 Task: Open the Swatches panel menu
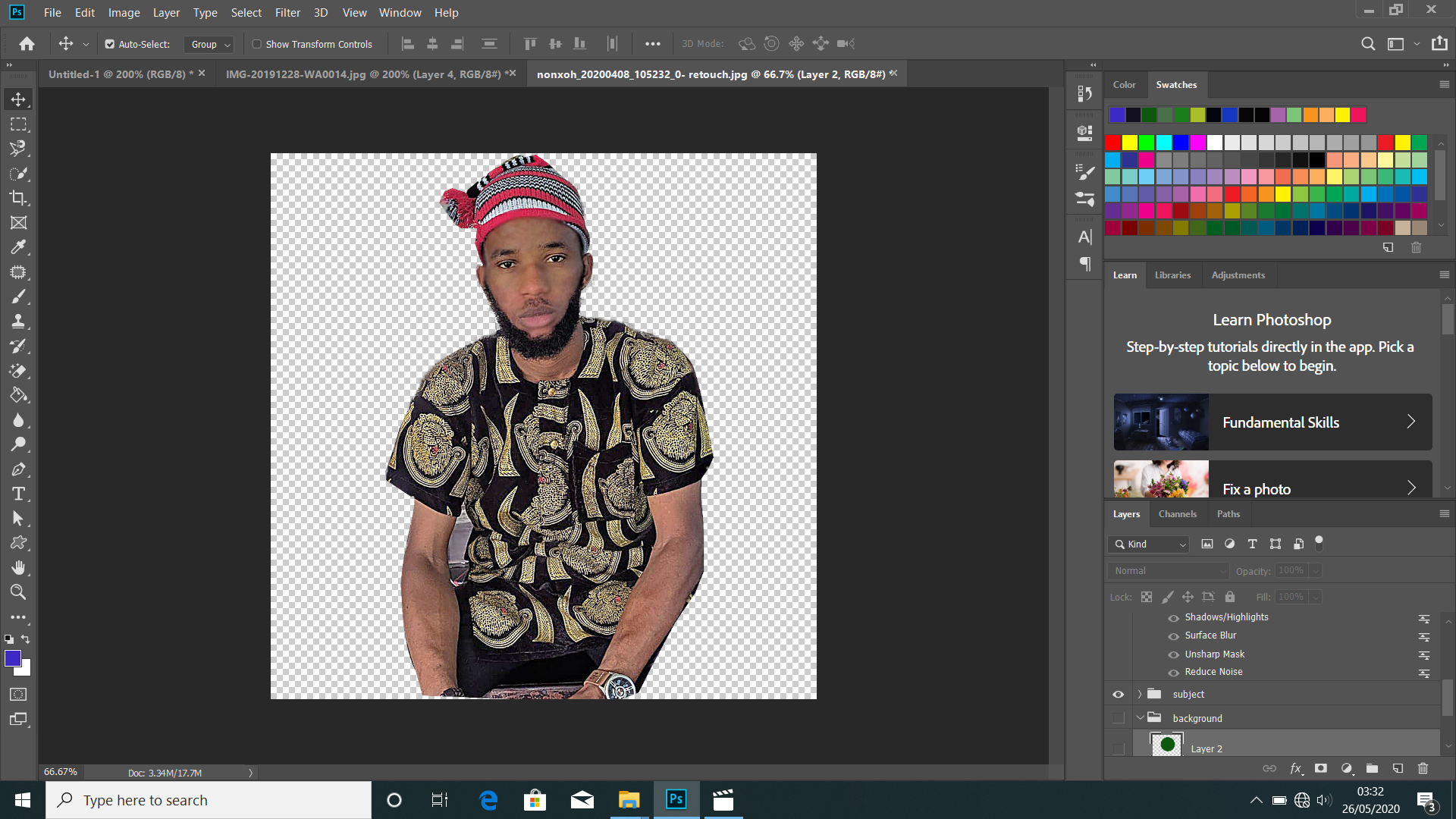click(1444, 84)
